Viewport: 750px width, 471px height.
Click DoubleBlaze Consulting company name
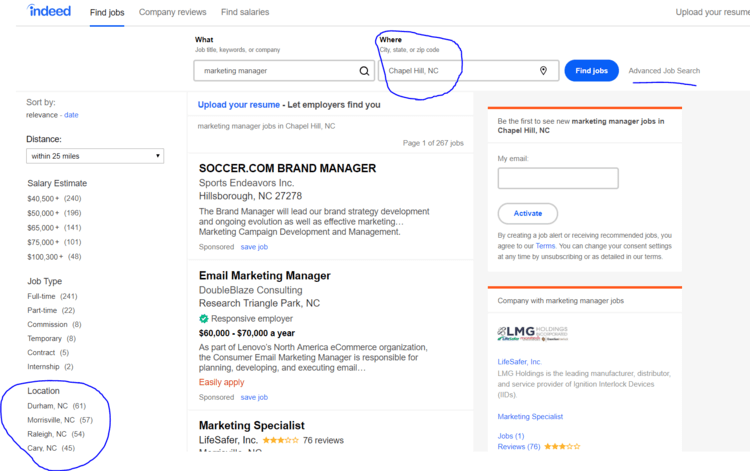click(251, 290)
